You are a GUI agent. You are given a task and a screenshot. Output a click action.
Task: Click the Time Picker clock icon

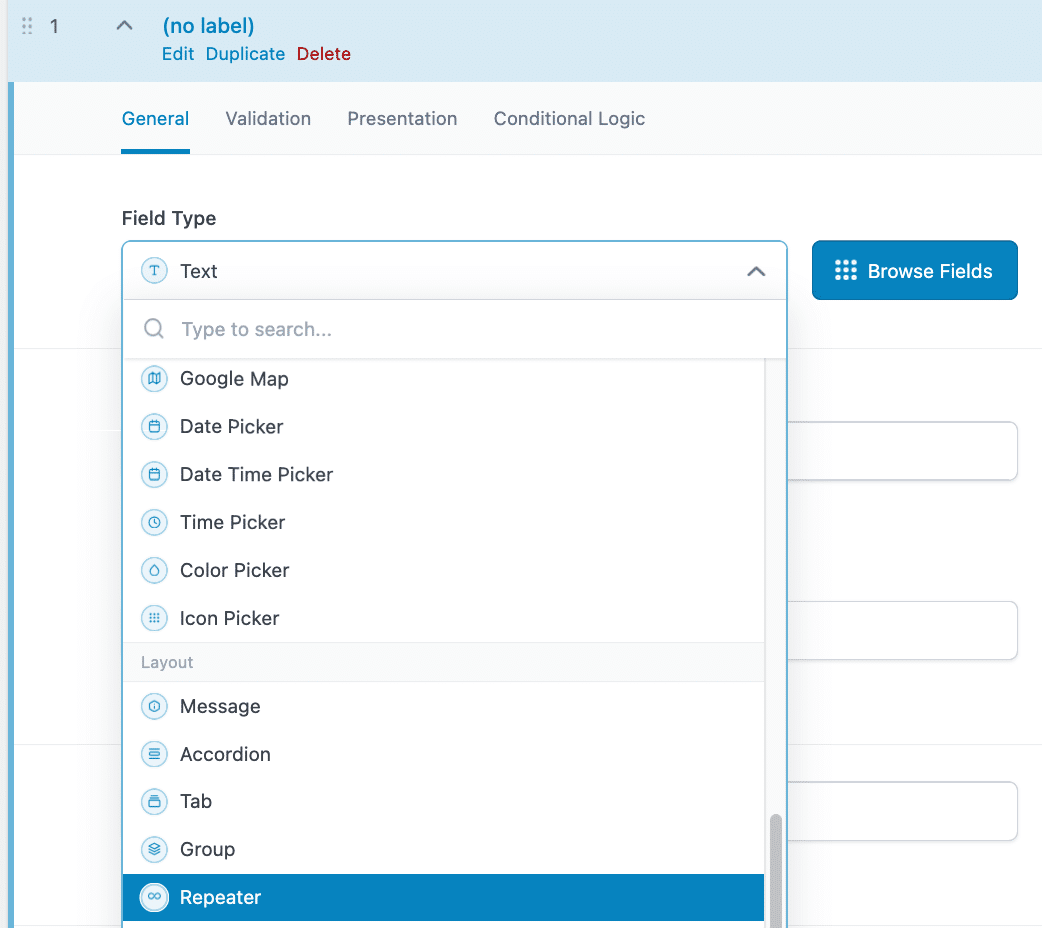154,522
